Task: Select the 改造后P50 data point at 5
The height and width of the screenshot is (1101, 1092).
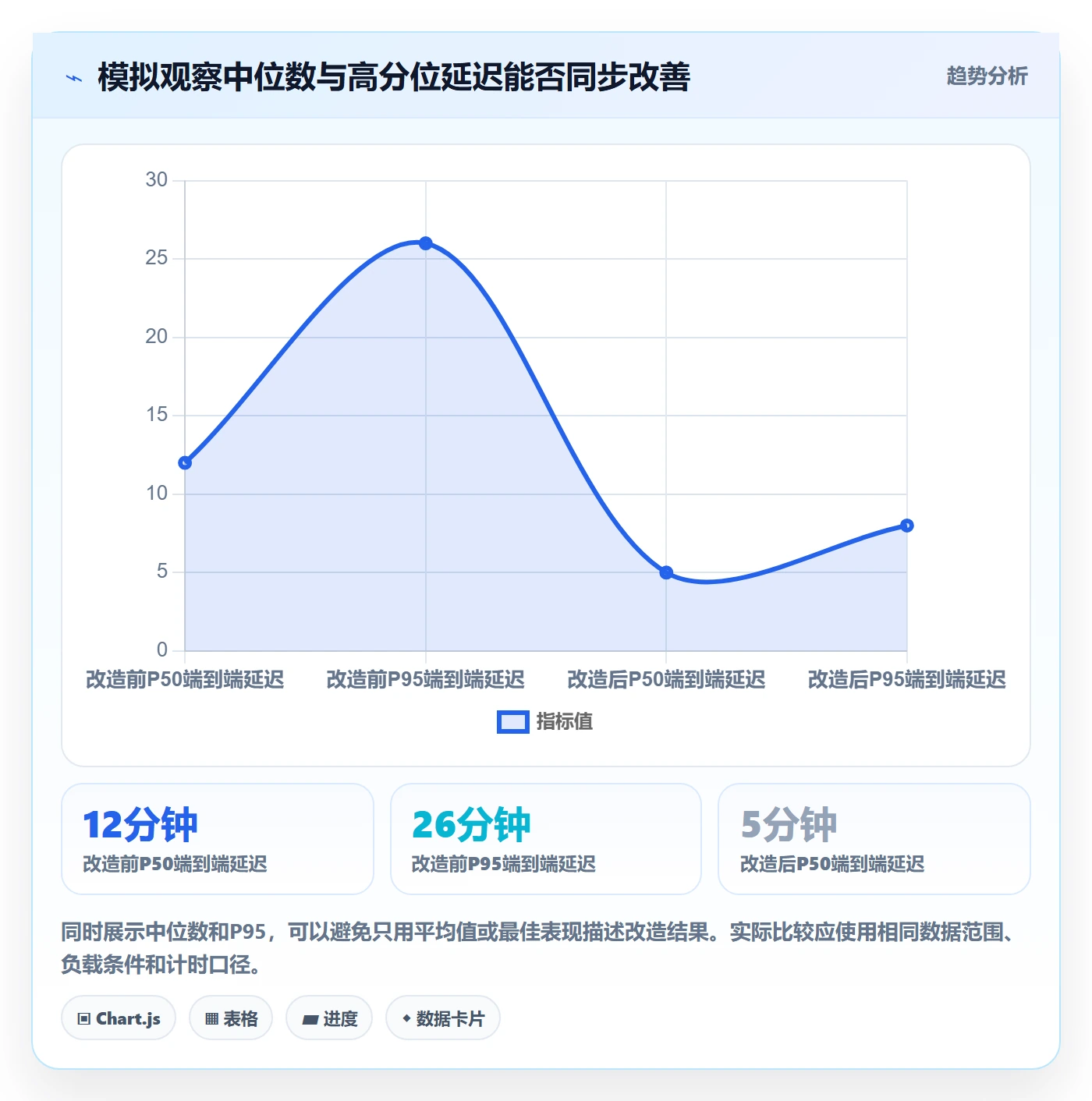Action: click(x=666, y=572)
